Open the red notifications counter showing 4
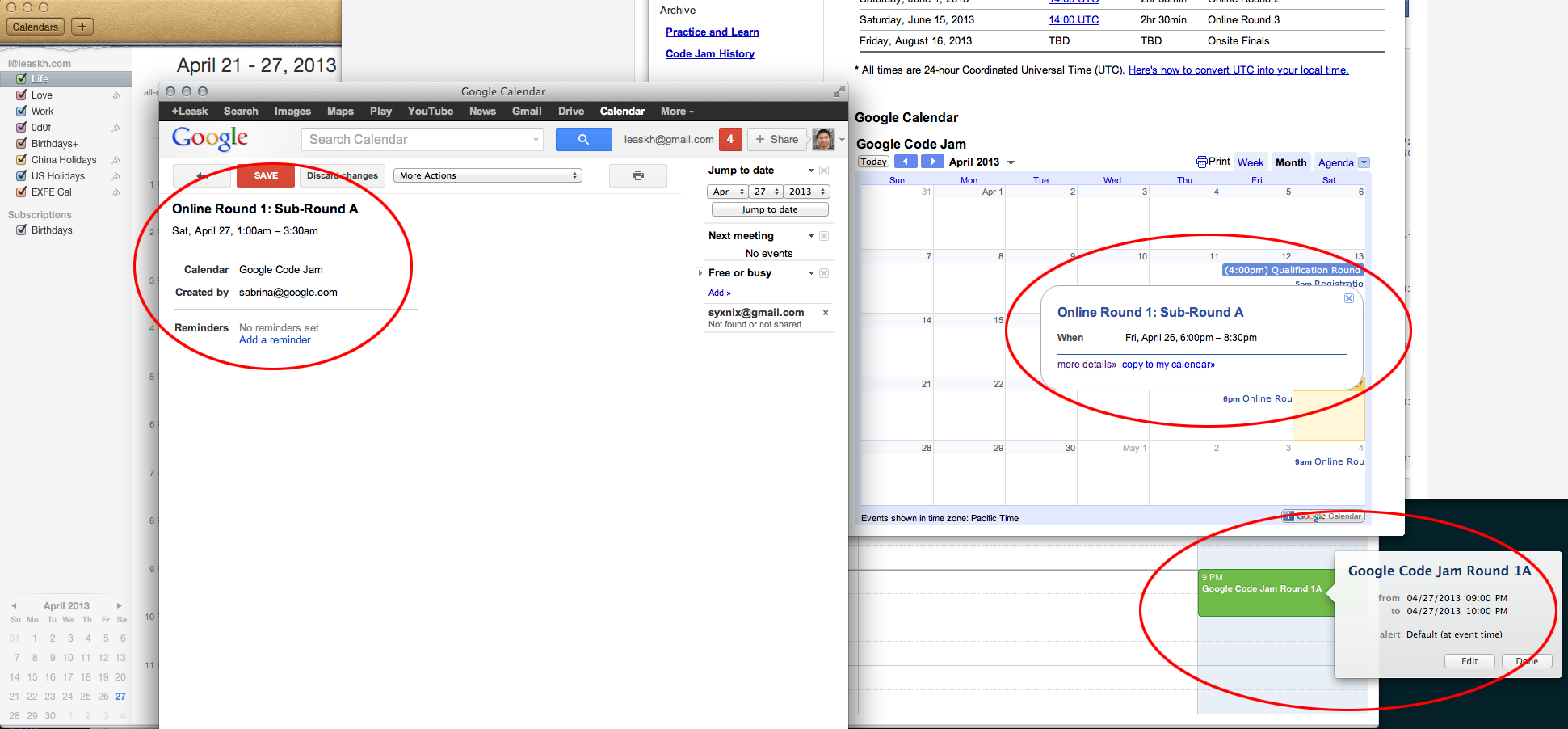This screenshot has height=729, width=1568. pyautogui.click(x=730, y=139)
